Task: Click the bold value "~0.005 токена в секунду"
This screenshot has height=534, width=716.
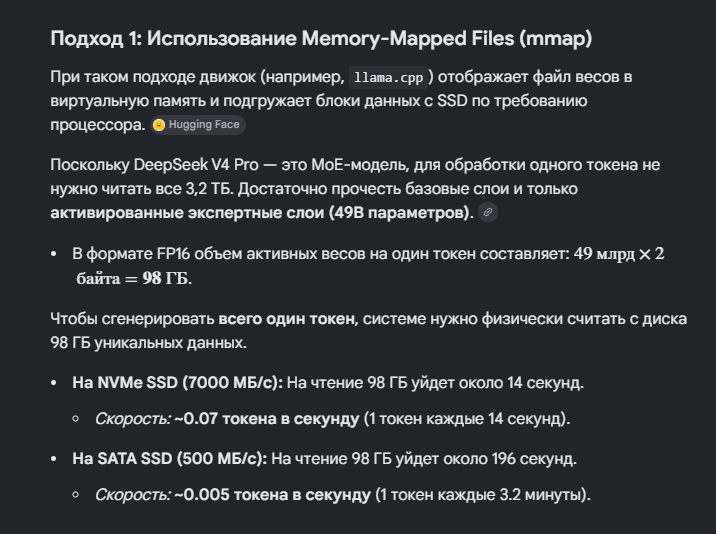Action: [x=273, y=495]
